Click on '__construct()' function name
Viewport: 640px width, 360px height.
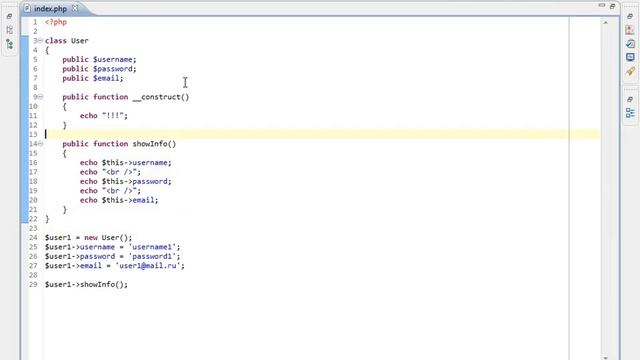161,97
